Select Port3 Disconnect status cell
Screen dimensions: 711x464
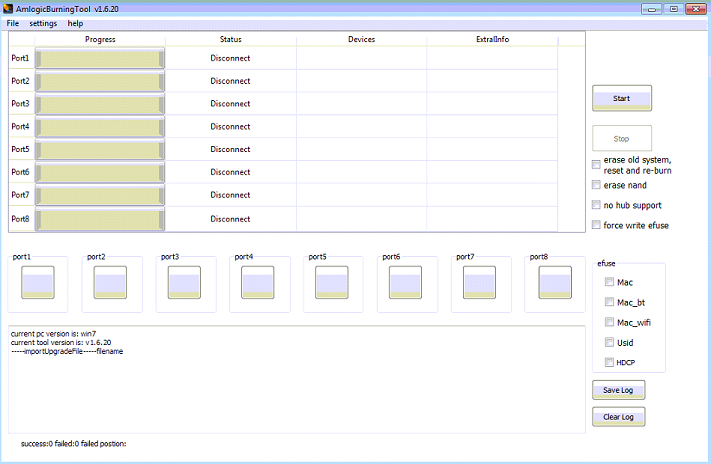(x=230, y=103)
